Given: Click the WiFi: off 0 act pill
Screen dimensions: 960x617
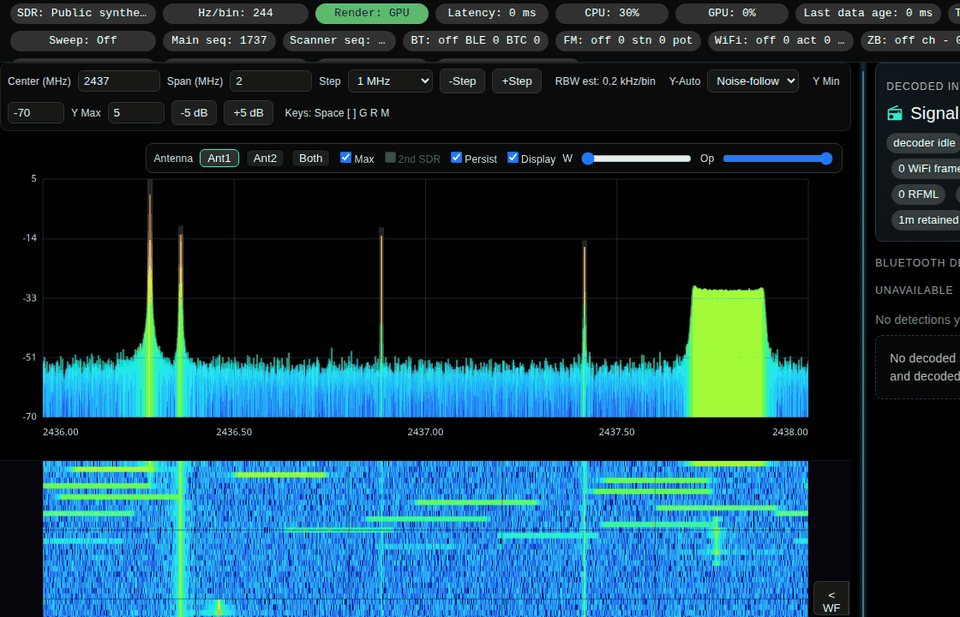Looking at the screenshot, I should pyautogui.click(x=780, y=40).
